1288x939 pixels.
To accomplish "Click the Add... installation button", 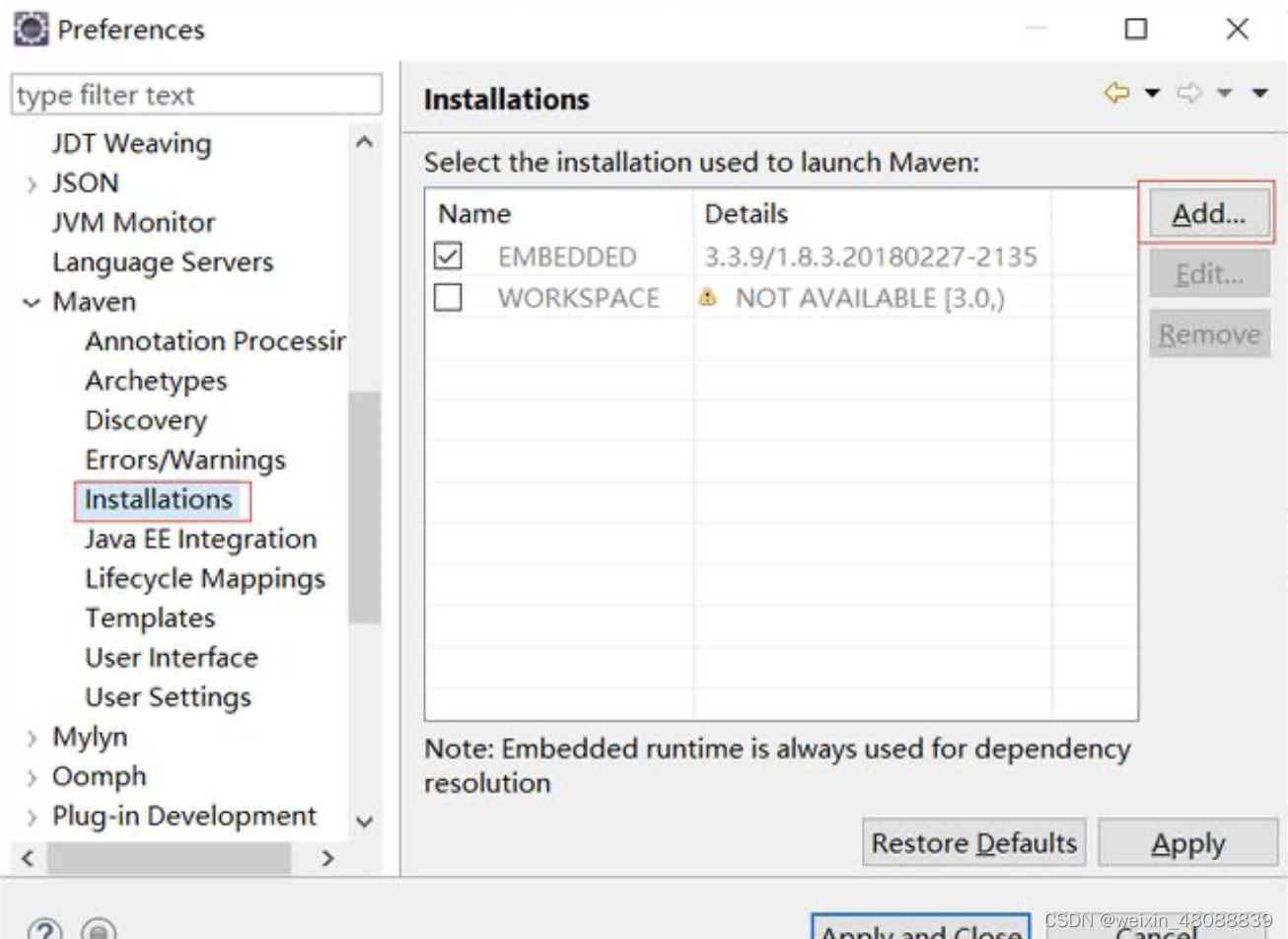I will (1209, 213).
